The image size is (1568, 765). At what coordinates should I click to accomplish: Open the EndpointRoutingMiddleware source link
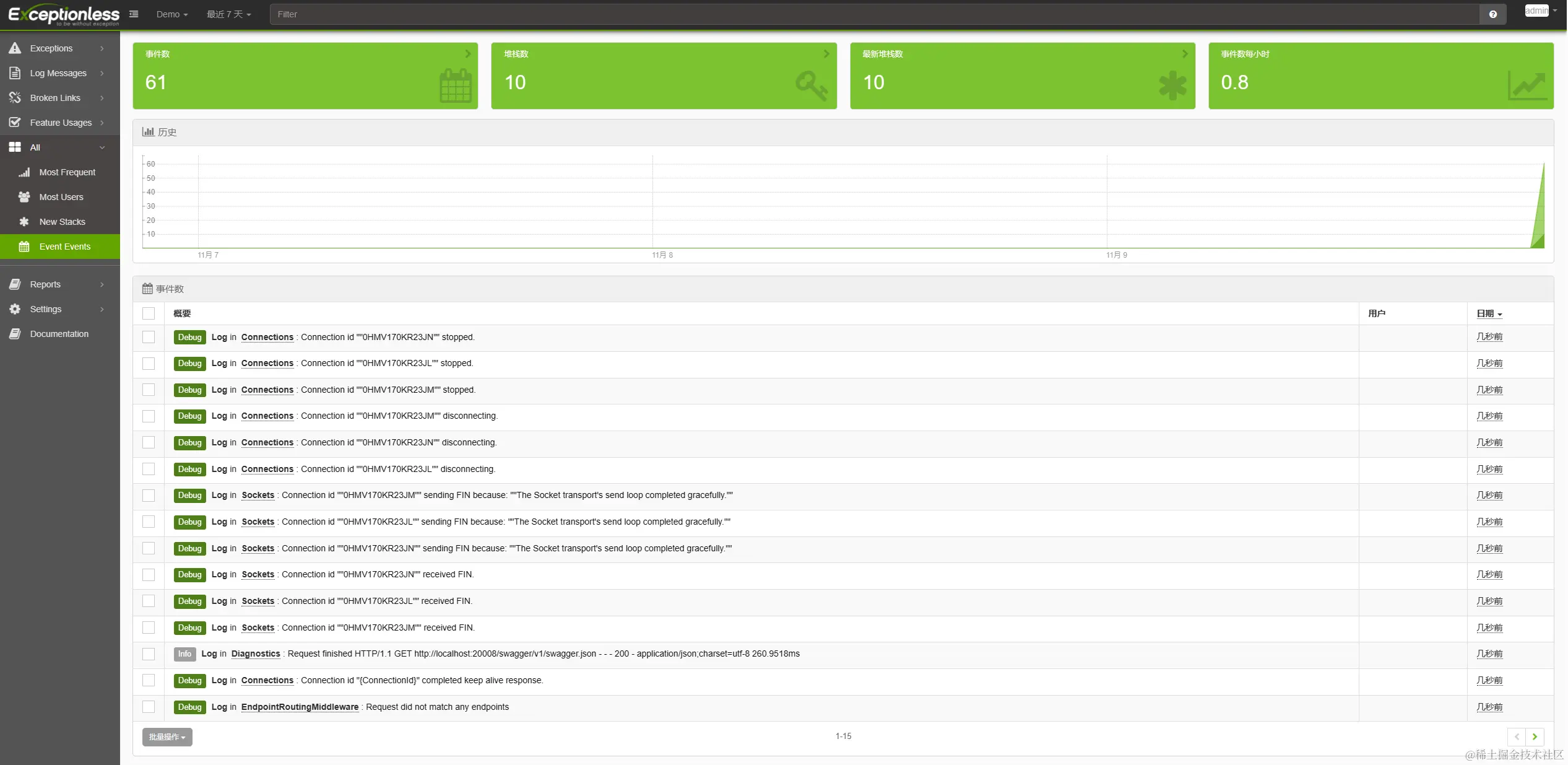tap(300, 707)
